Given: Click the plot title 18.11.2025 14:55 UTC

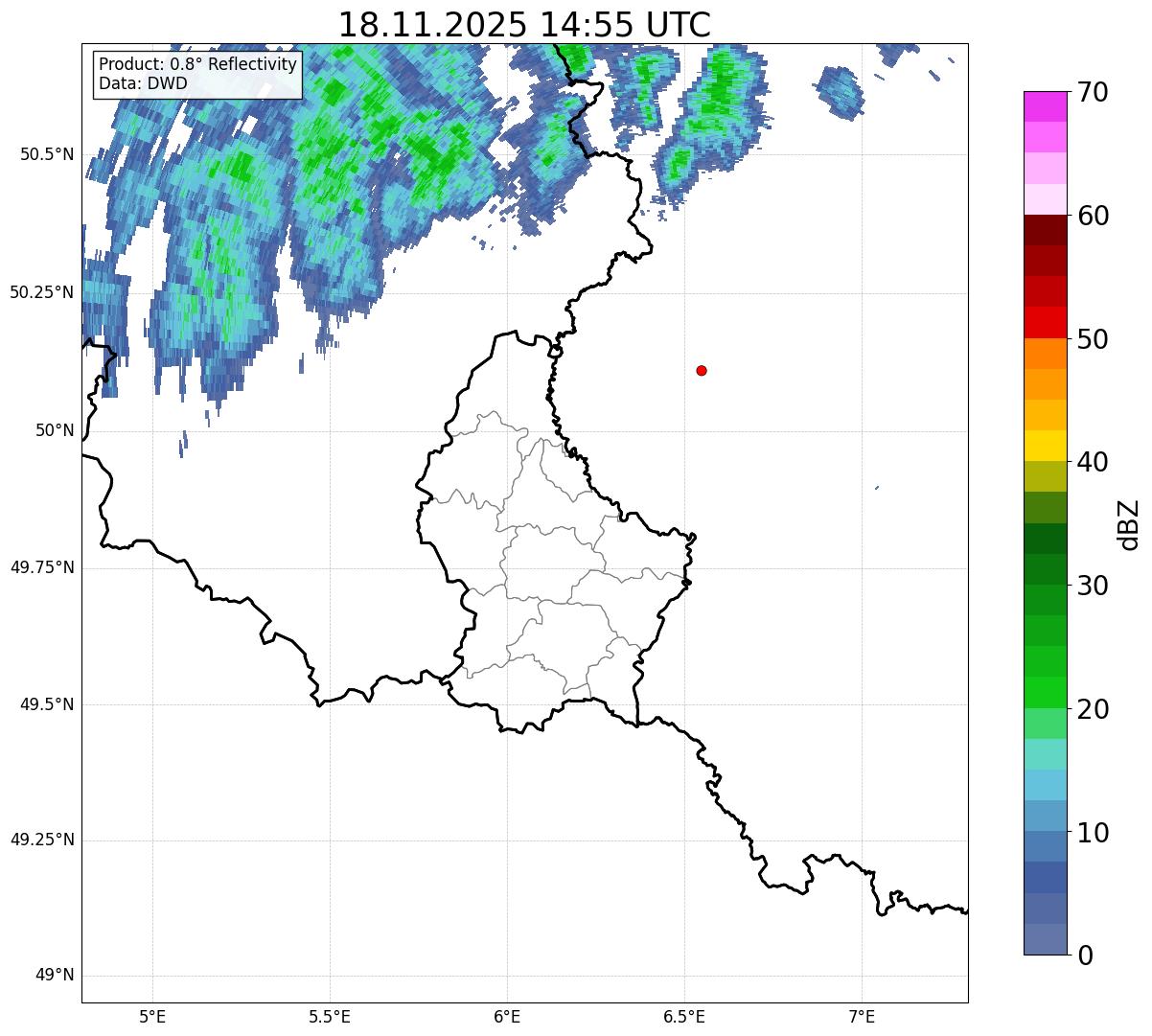Looking at the screenshot, I should (524, 24).
